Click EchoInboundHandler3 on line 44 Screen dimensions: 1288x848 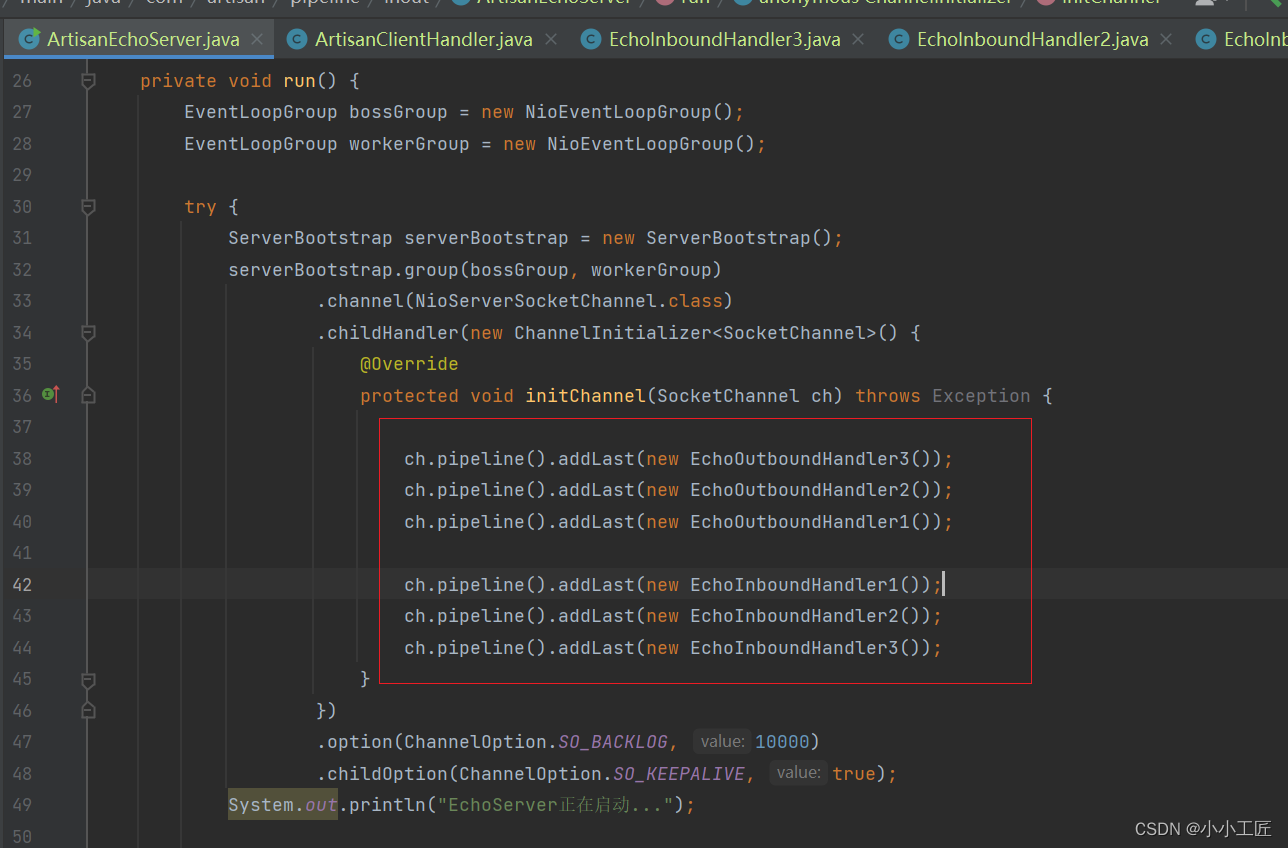click(x=794, y=648)
